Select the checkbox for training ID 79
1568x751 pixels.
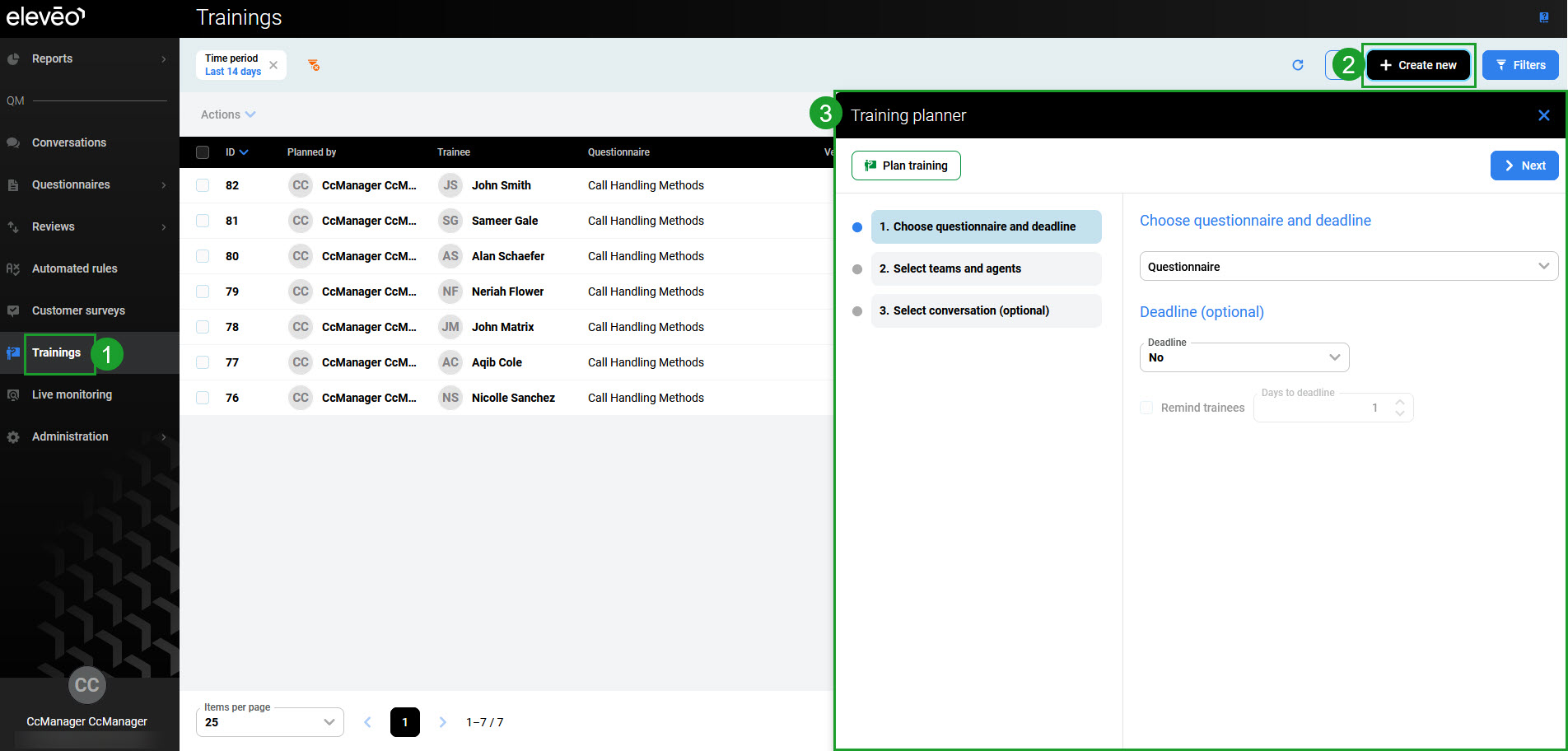click(x=203, y=292)
